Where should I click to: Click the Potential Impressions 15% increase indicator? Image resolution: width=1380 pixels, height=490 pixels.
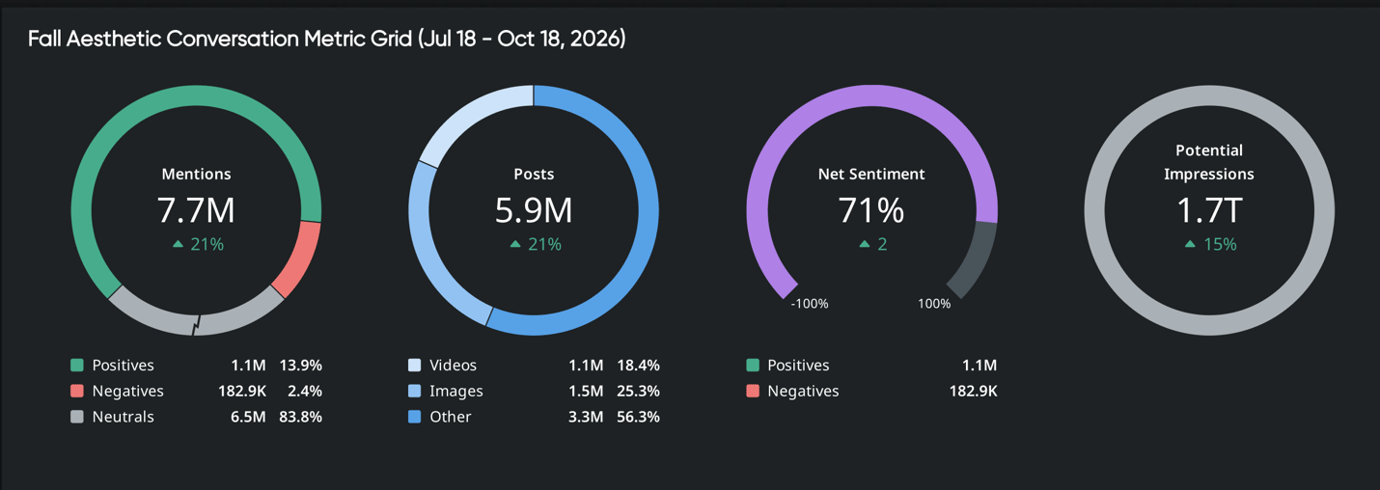tap(1210, 244)
